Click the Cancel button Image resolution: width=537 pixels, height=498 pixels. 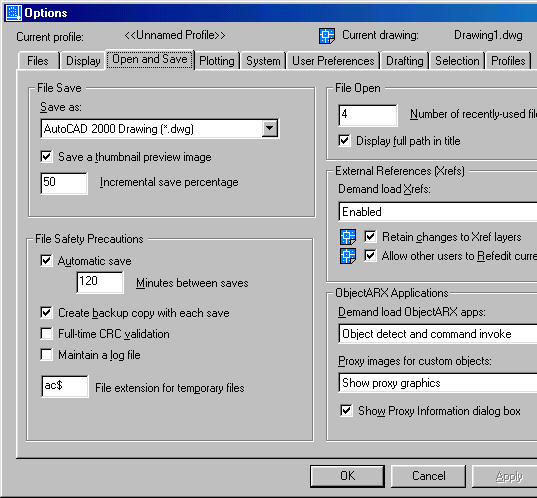click(428, 476)
